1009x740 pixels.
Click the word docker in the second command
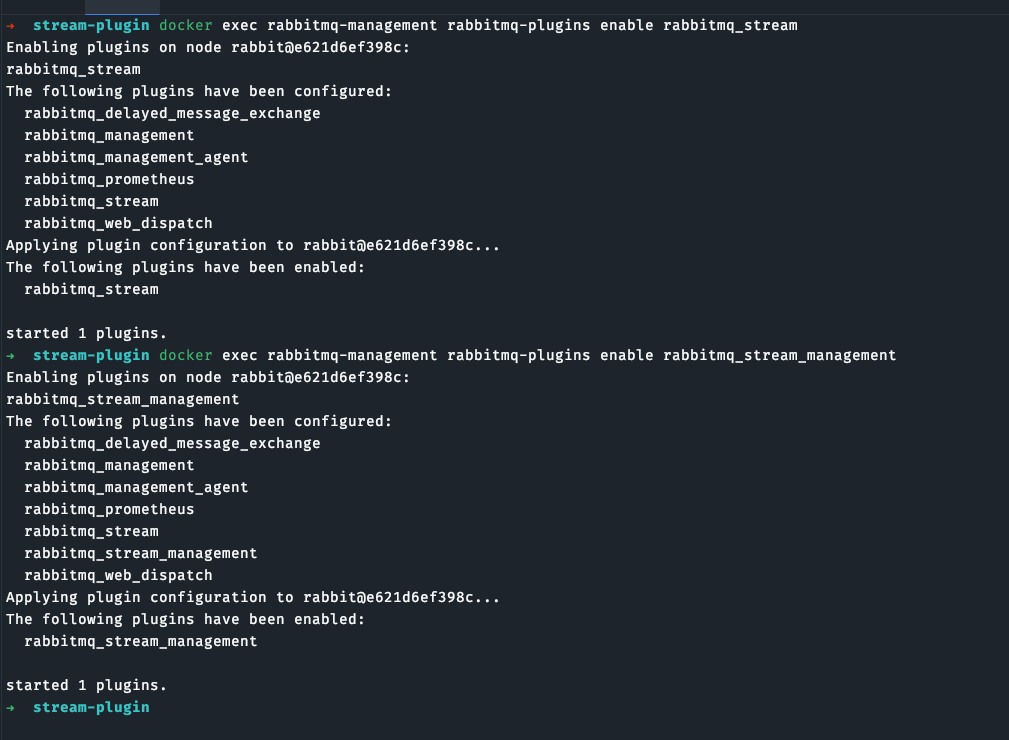point(185,355)
